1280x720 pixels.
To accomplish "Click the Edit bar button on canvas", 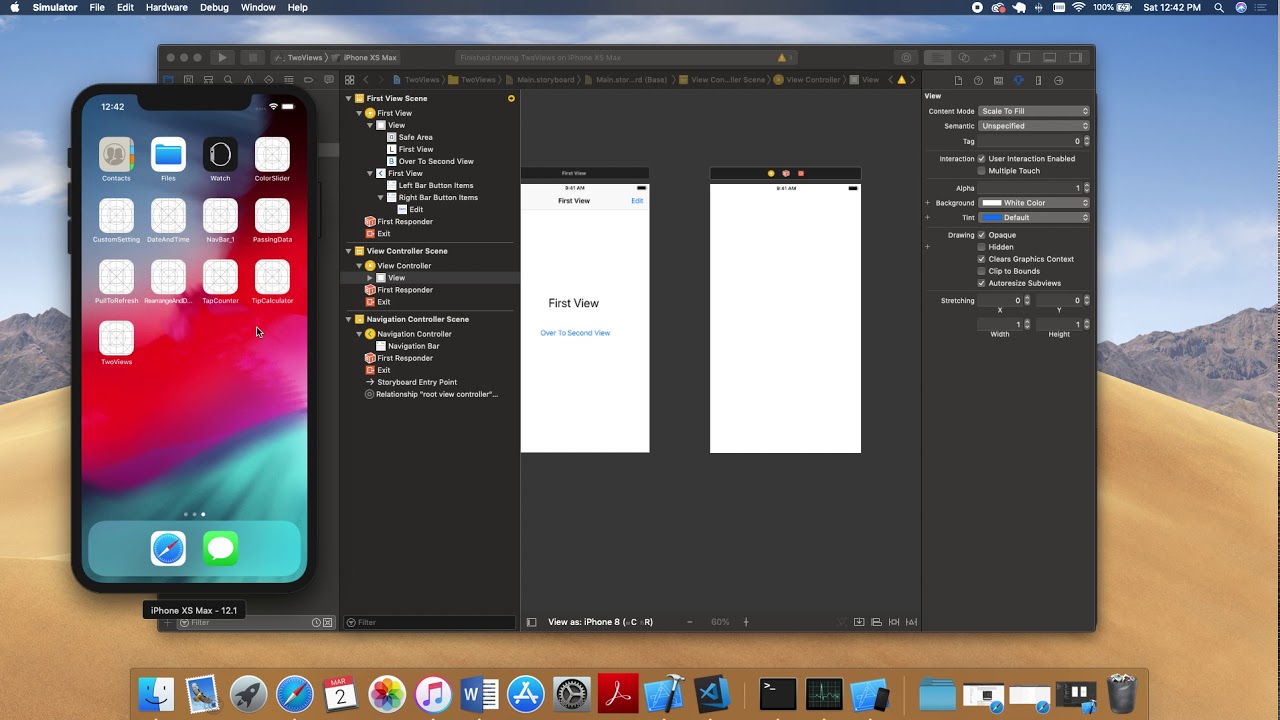I will point(637,201).
